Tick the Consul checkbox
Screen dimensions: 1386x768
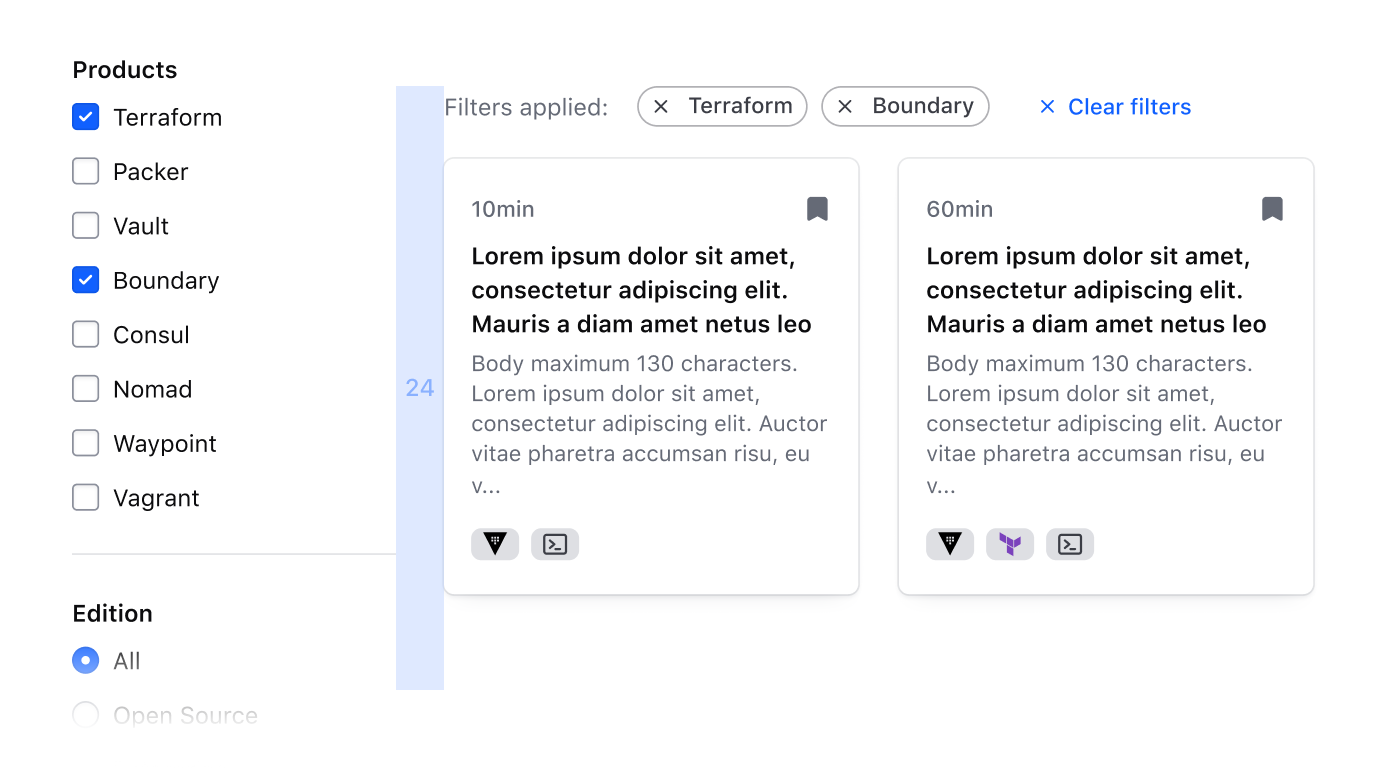[86, 334]
